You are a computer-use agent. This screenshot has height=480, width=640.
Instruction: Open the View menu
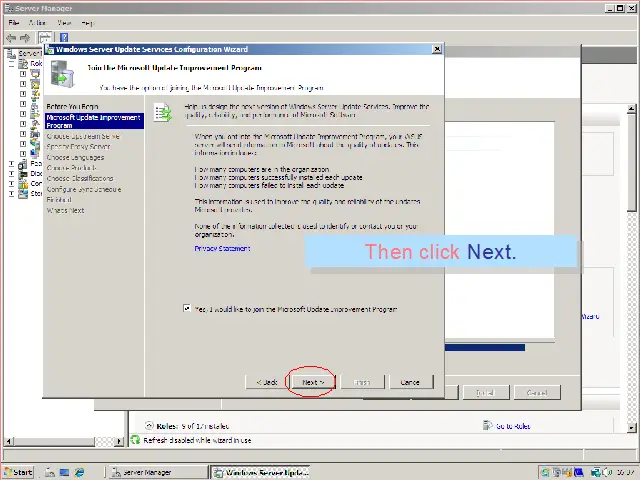(64, 23)
